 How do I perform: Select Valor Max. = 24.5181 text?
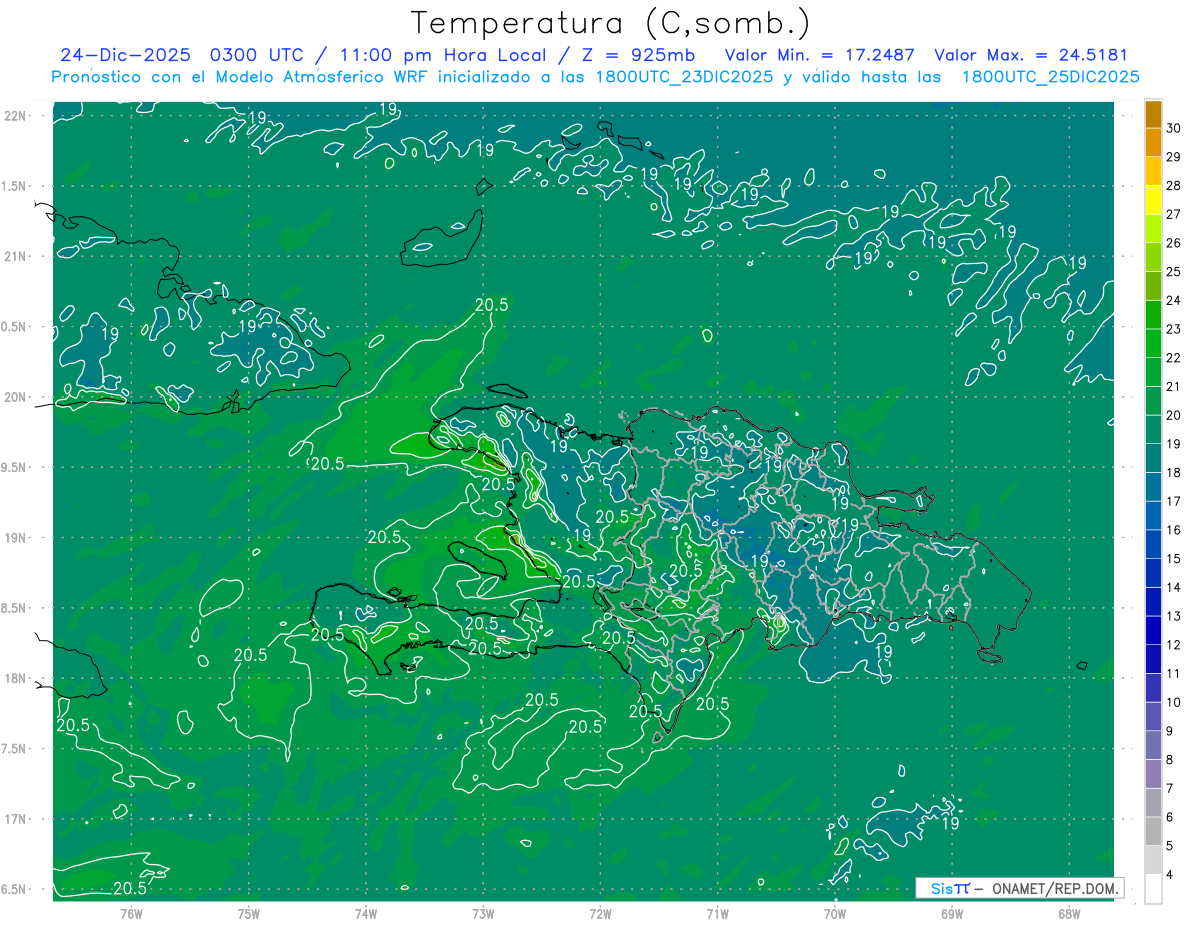(1031, 55)
